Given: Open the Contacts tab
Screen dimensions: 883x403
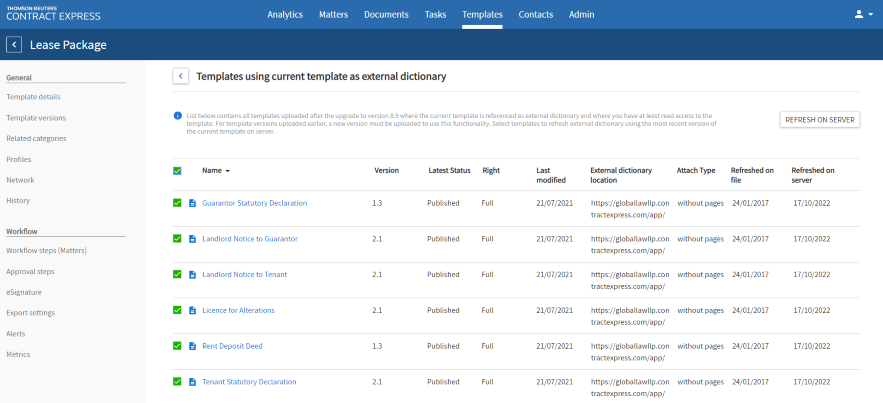Looking at the screenshot, I should pyautogui.click(x=536, y=15).
